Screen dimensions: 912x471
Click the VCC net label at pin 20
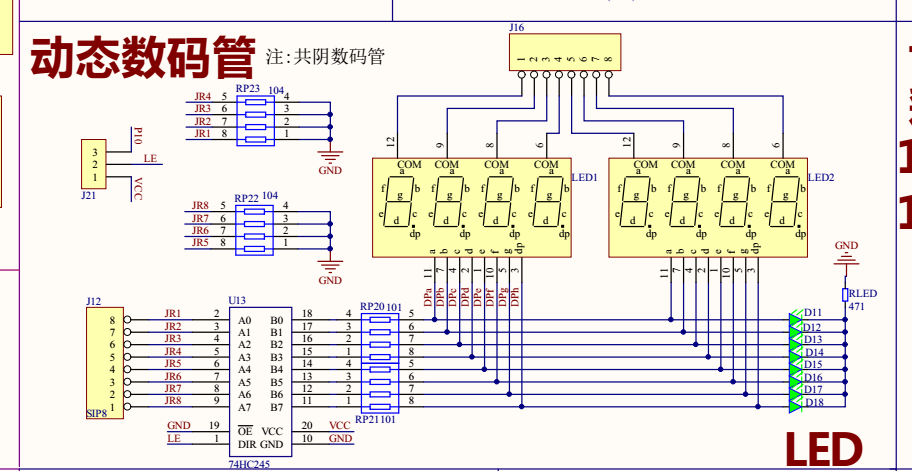pyautogui.click(x=340, y=426)
